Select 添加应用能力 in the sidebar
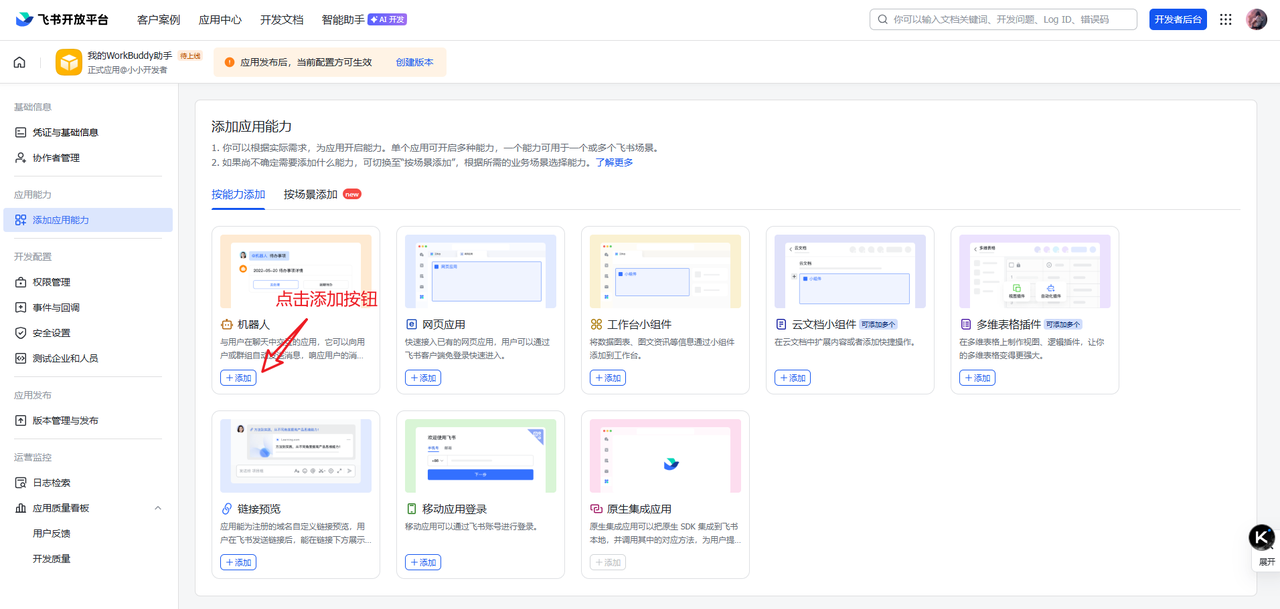Screen dimensions: 1280x609 coord(88,220)
